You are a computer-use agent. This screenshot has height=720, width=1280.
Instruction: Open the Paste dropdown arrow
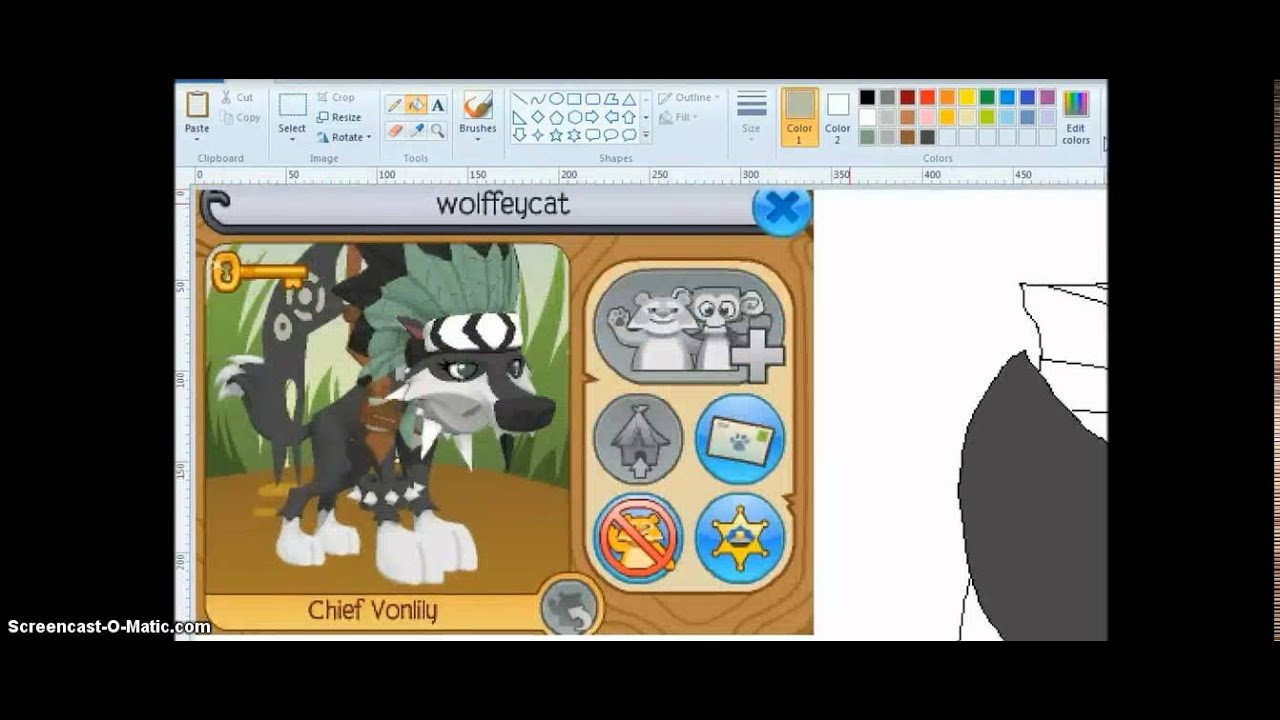pos(197,139)
